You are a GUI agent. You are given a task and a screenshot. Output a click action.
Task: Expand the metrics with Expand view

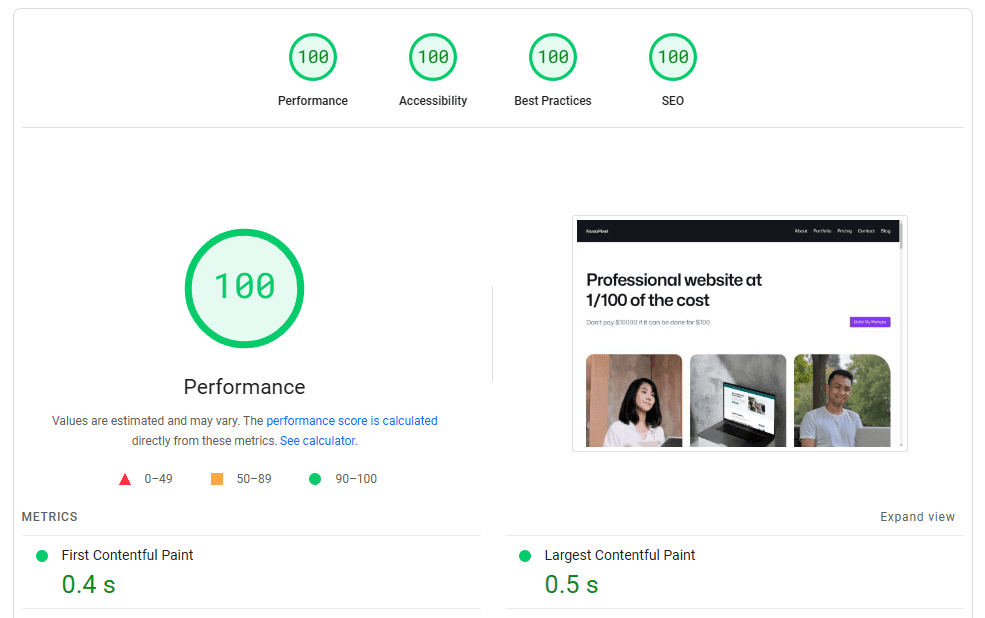point(917,517)
